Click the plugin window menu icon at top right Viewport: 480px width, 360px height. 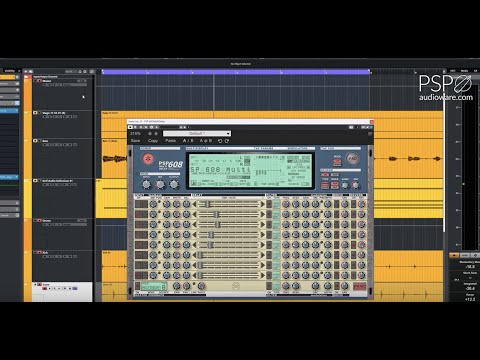click(x=370, y=133)
